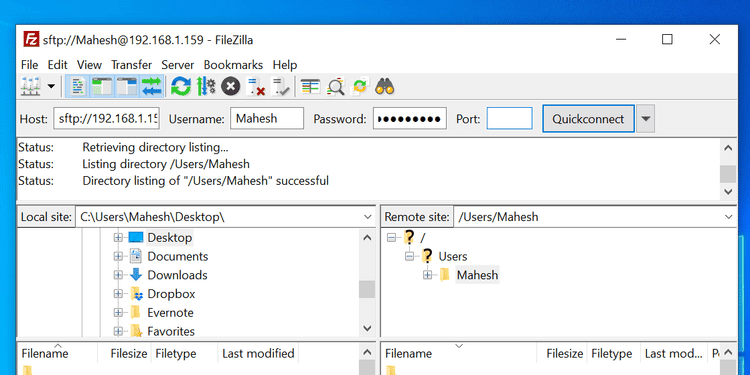Click the Username field containing Mahesh
750x375 pixels.
point(267,118)
